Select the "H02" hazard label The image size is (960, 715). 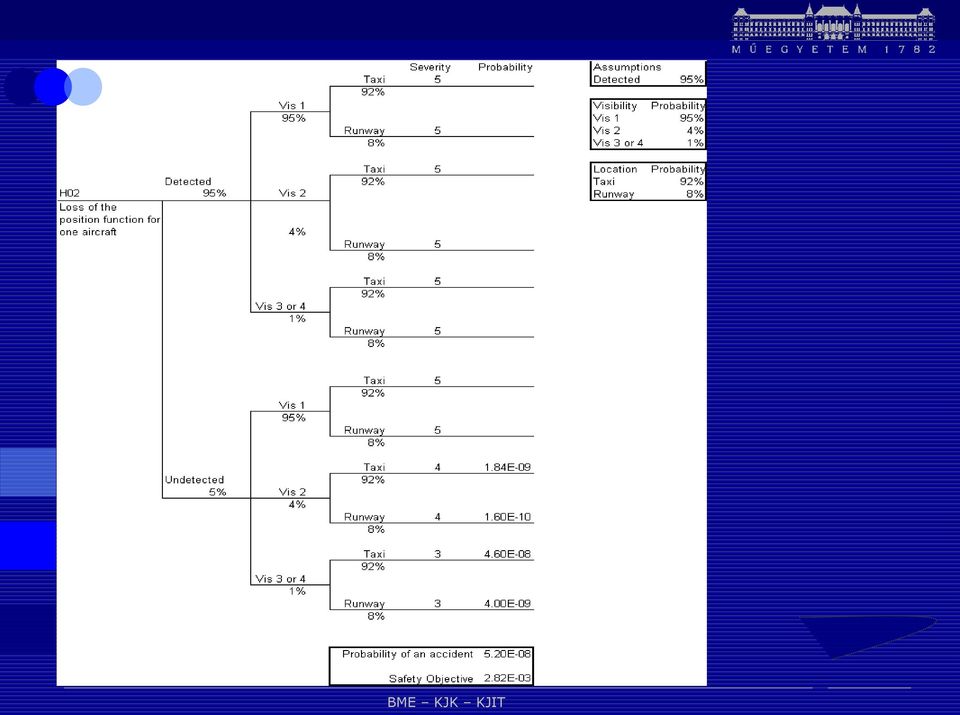click(x=69, y=193)
